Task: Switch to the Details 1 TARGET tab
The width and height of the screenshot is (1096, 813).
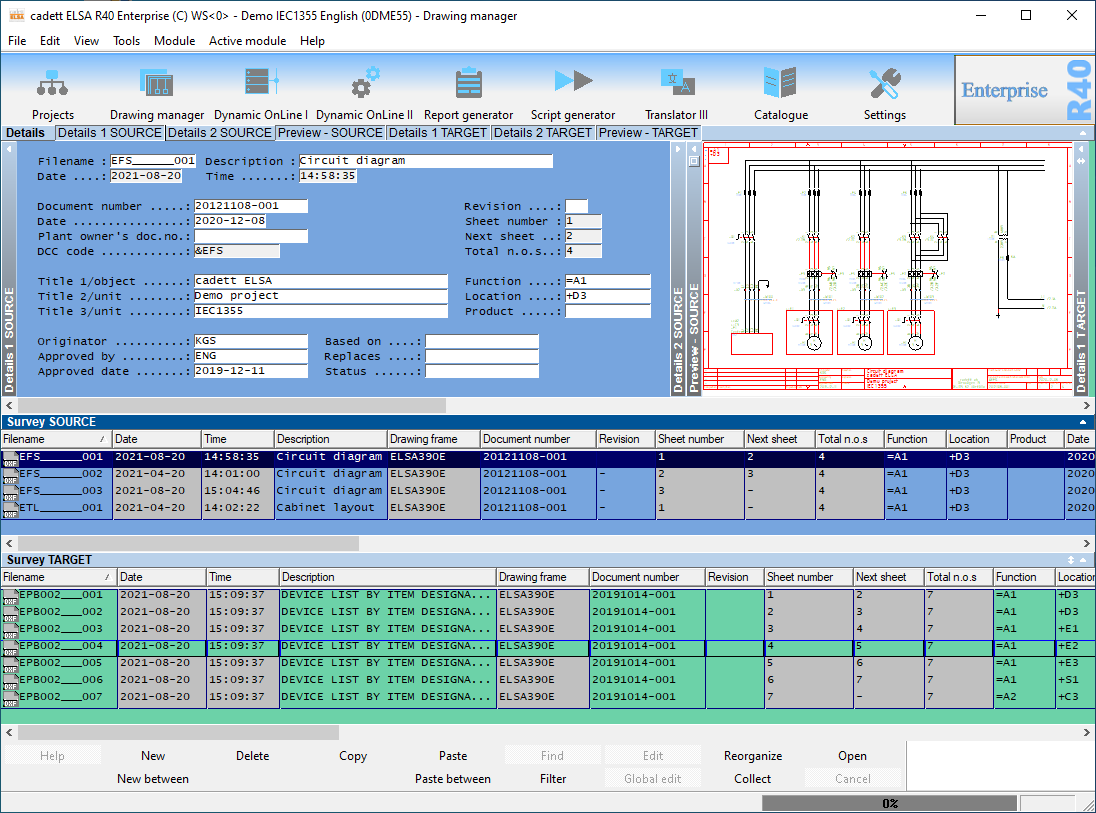Action: [438, 133]
